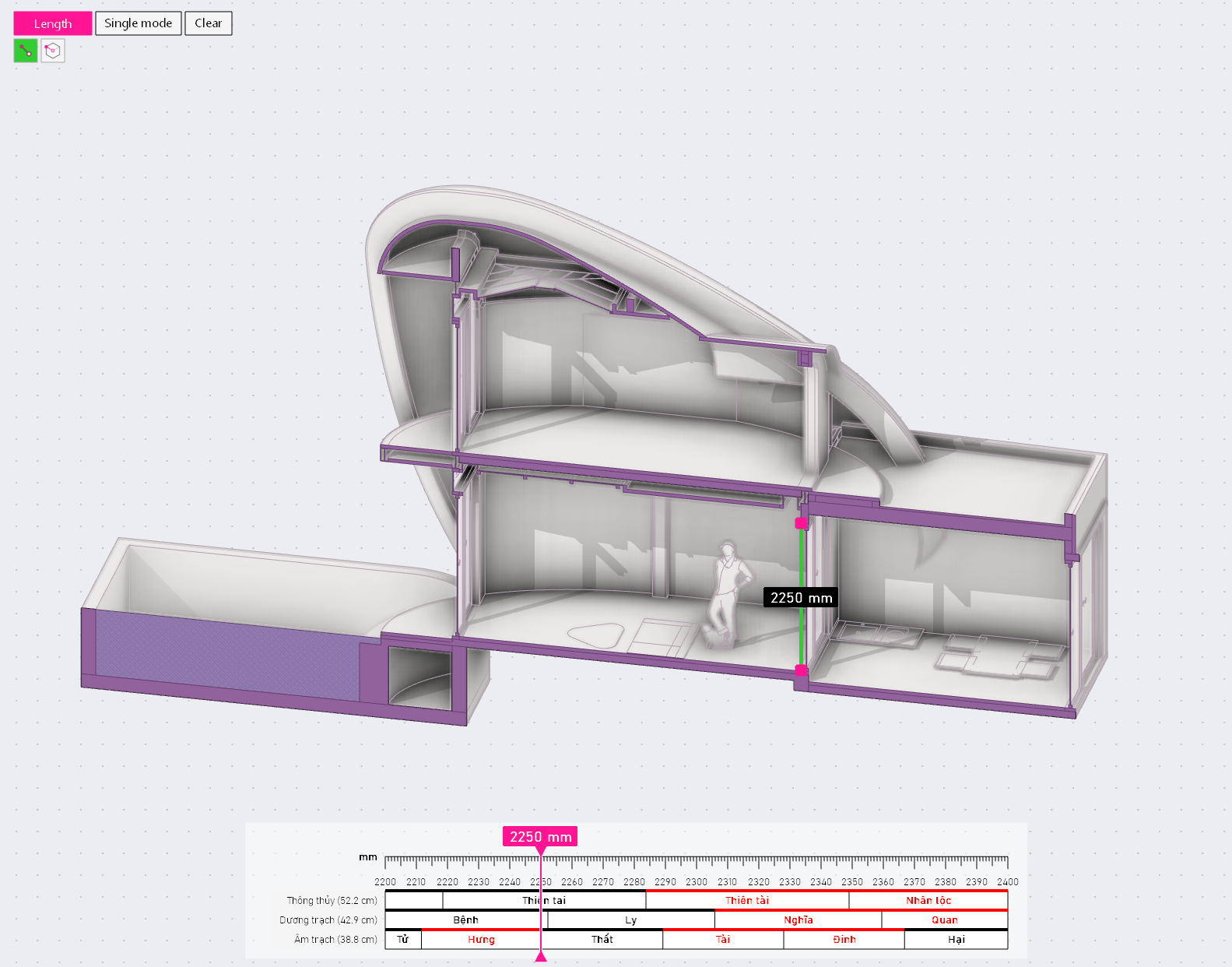Select the Nhân lộc segment
The width and height of the screenshot is (1232, 967).
[x=928, y=901]
